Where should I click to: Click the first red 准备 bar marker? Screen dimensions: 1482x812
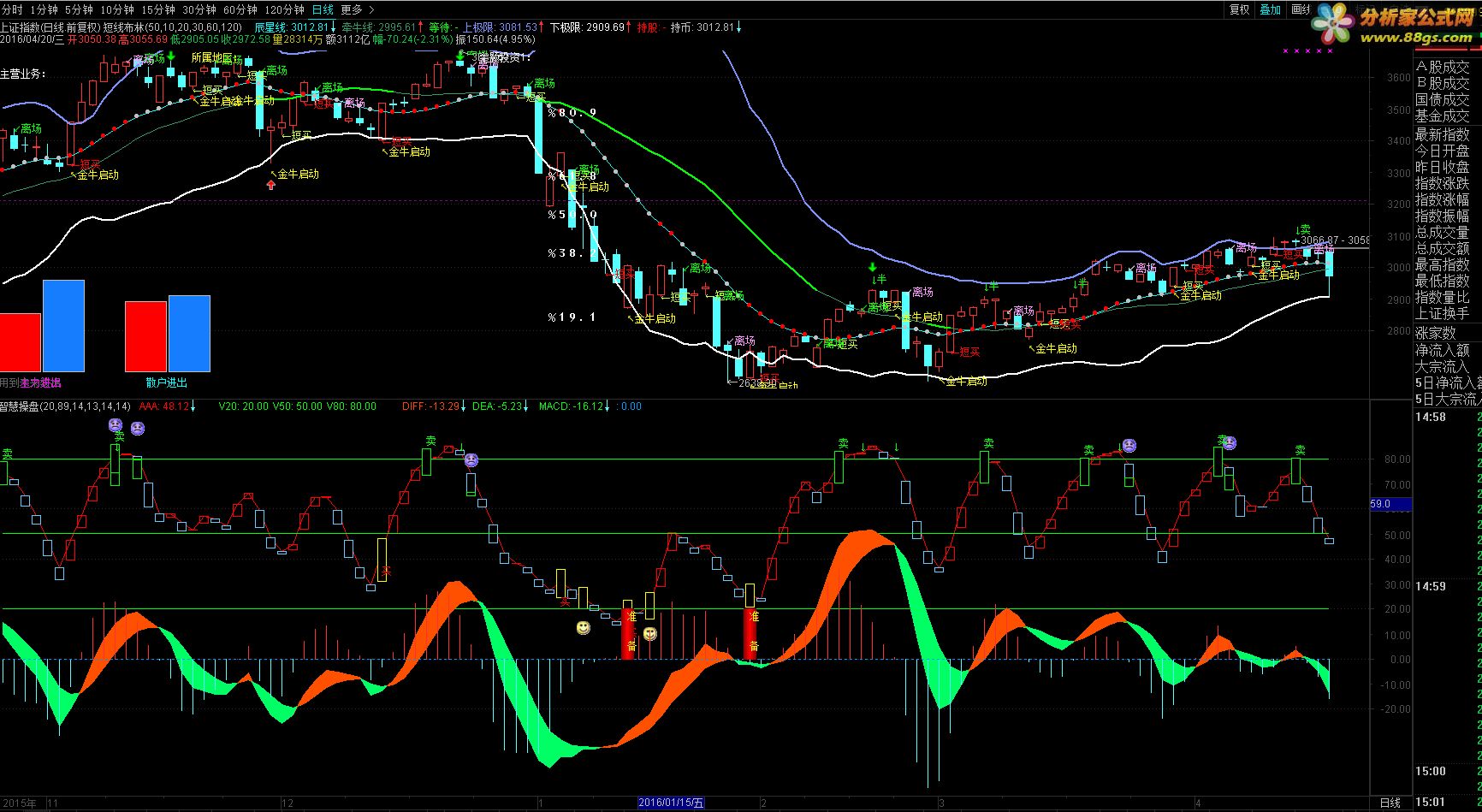point(629,633)
